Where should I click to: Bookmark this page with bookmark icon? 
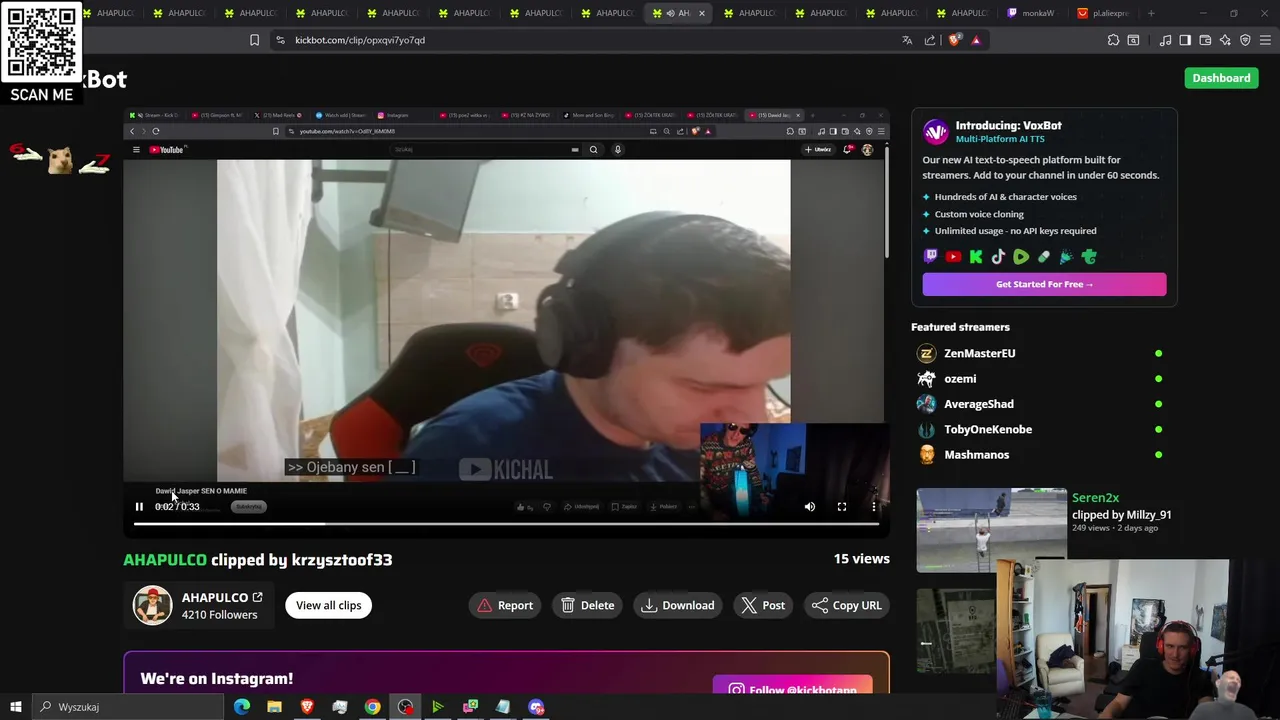(254, 40)
